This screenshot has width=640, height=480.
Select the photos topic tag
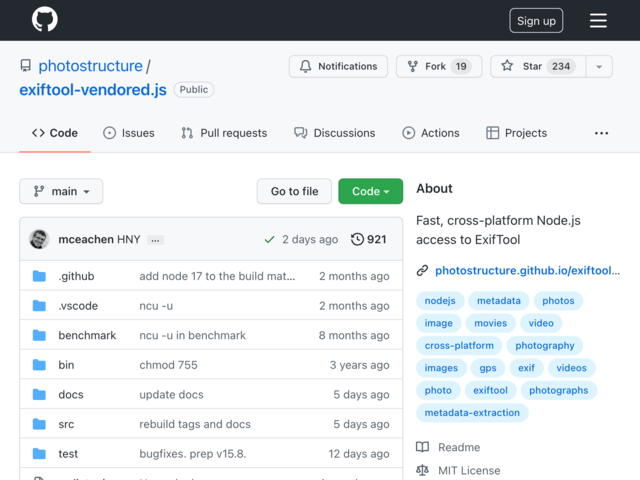(558, 301)
